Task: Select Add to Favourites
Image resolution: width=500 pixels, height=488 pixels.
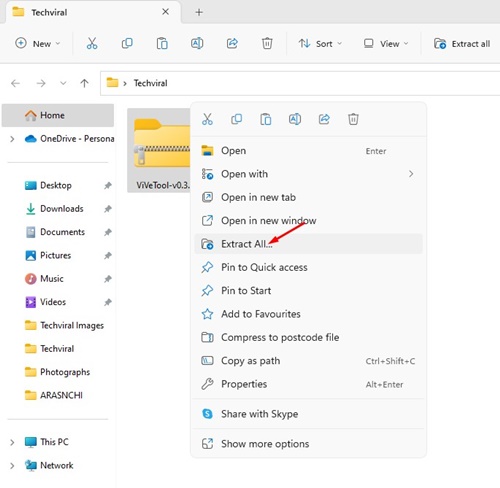Action: (x=308, y=314)
